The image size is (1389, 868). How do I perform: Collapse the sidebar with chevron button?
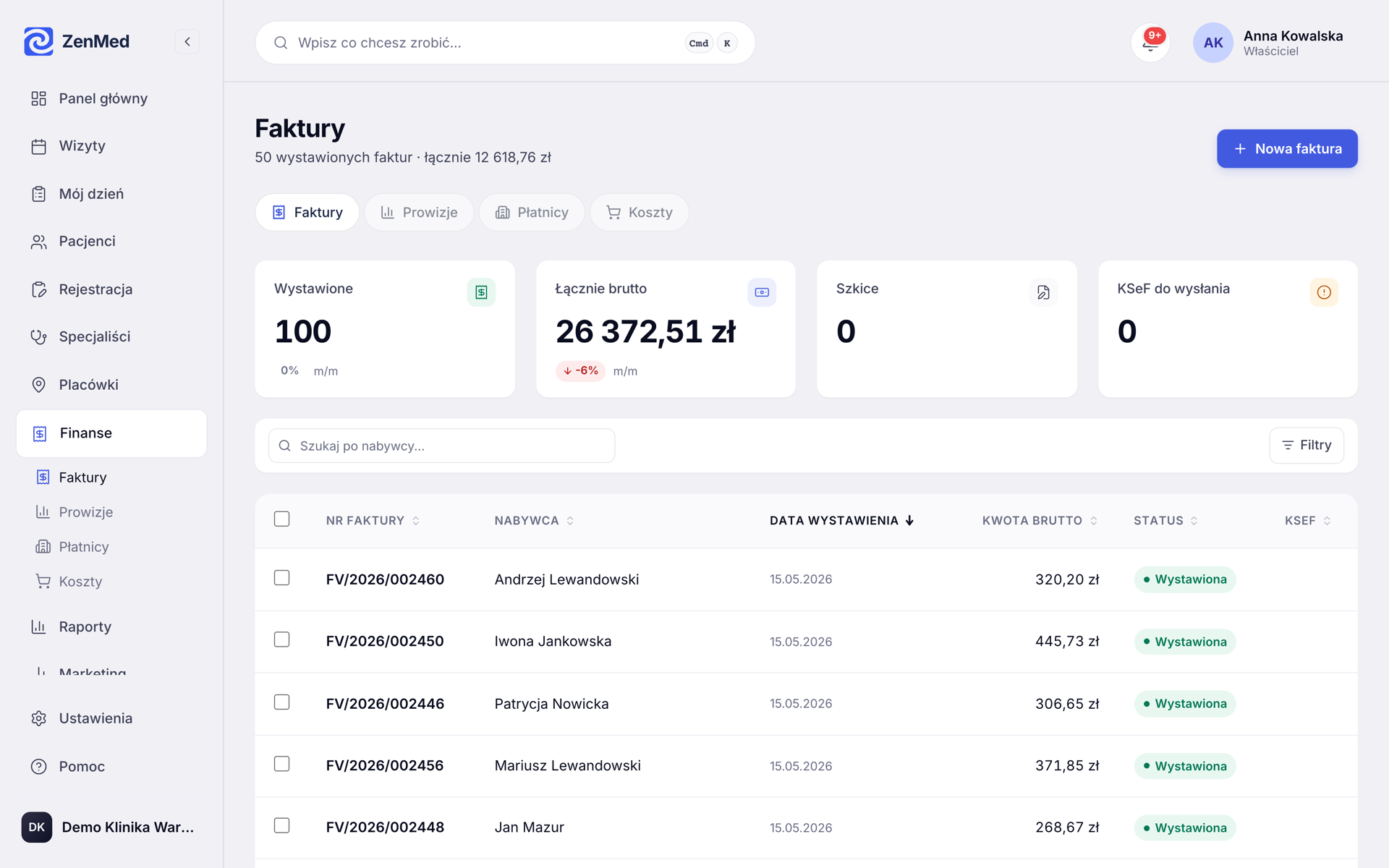(187, 42)
